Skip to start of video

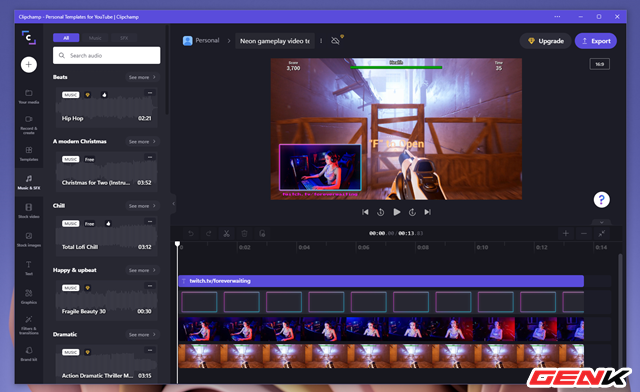tap(365, 212)
